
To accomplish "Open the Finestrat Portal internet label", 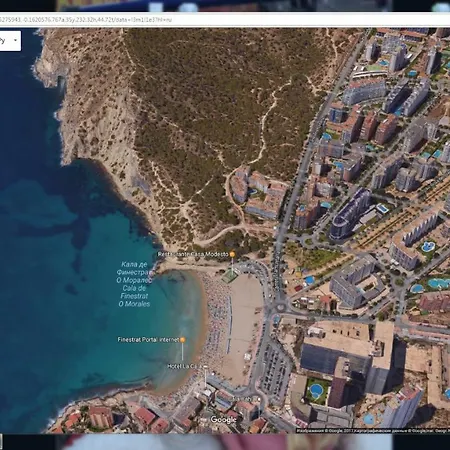I will (148, 340).
